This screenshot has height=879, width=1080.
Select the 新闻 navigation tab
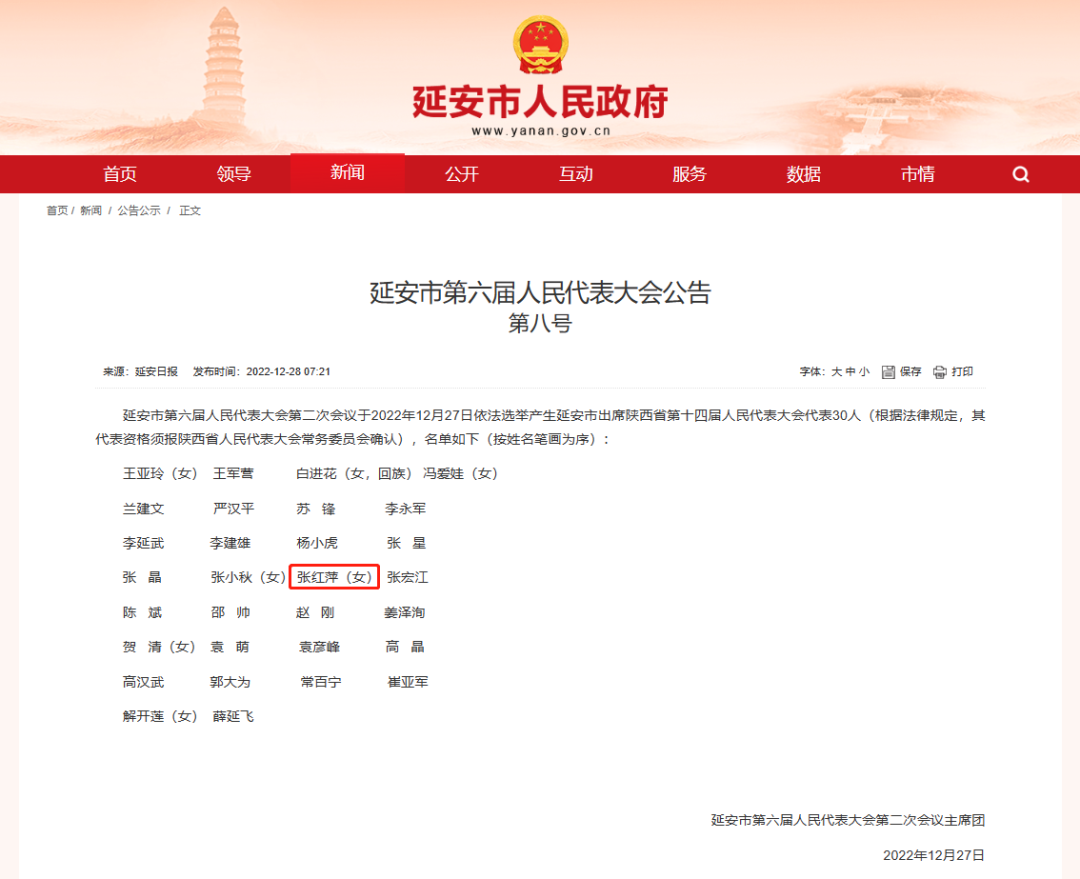[x=347, y=173]
